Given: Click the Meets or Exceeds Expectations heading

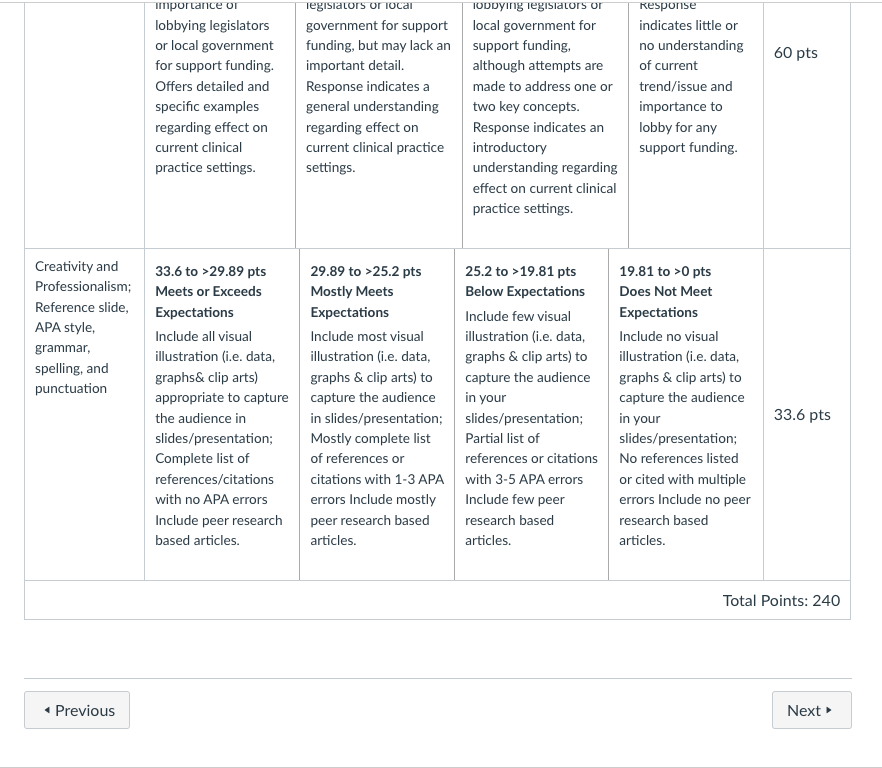Looking at the screenshot, I should click(208, 302).
